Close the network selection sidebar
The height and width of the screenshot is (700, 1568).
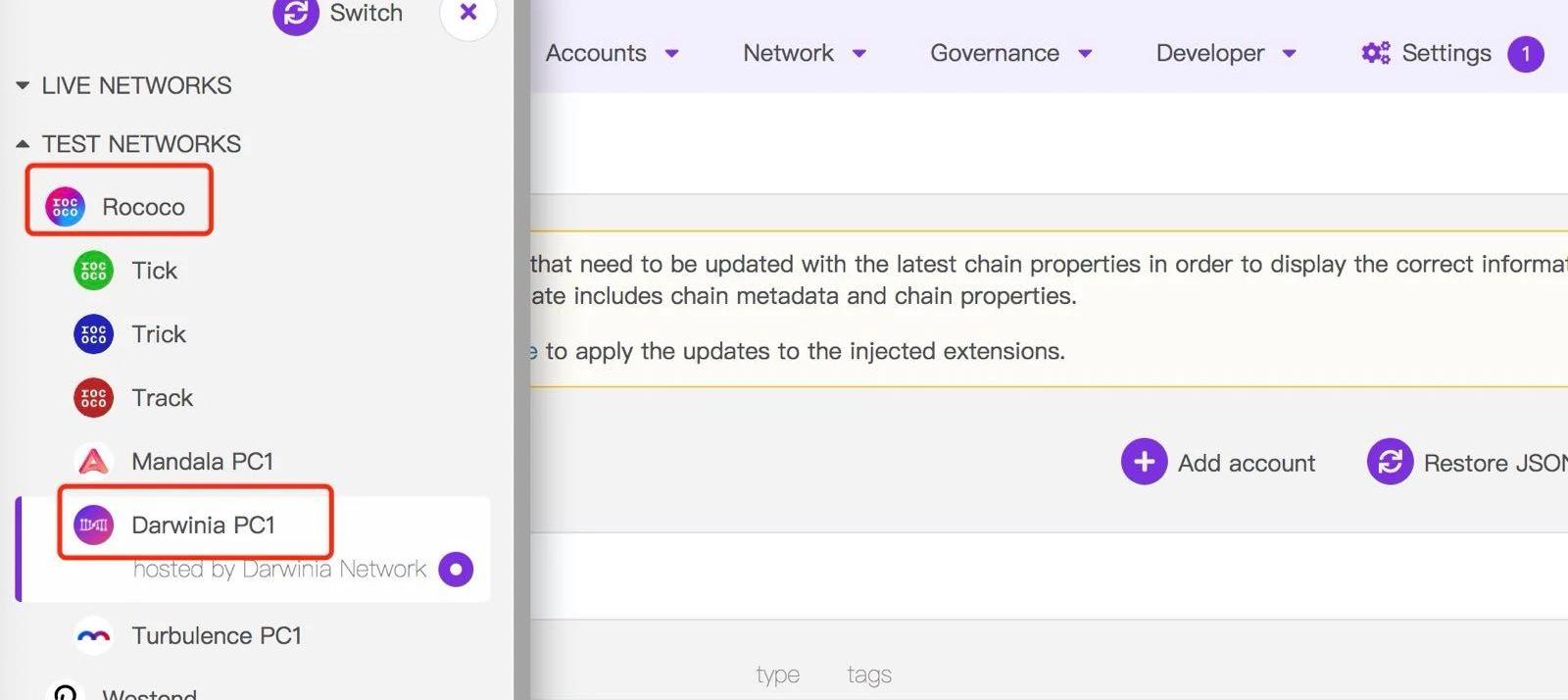pyautogui.click(x=468, y=13)
